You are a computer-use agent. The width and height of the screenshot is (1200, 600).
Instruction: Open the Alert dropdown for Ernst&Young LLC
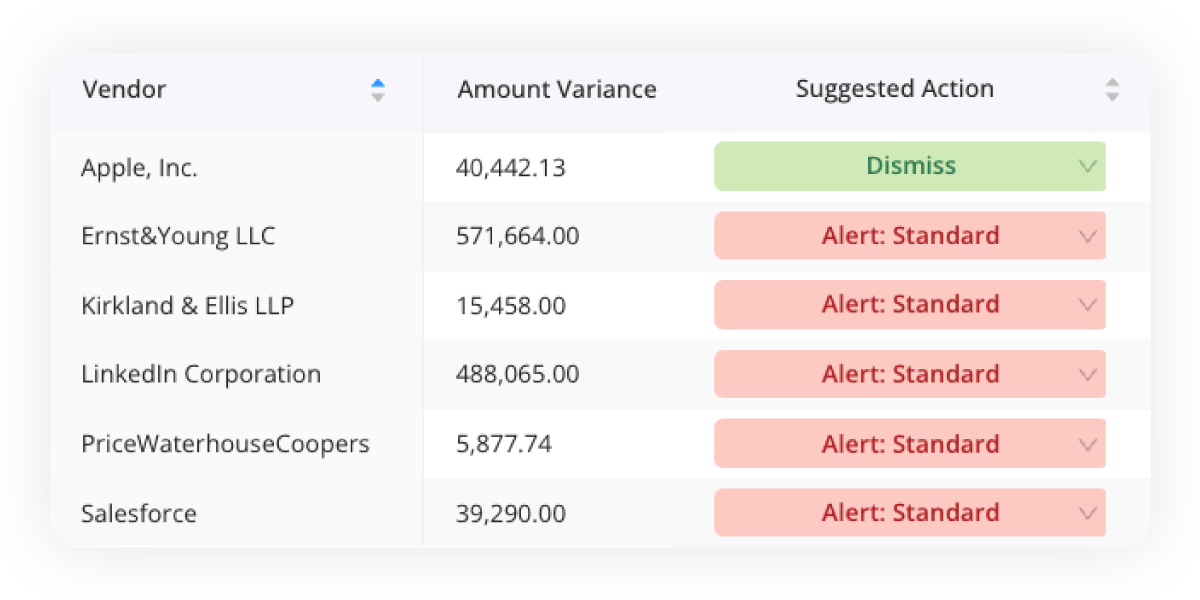pos(910,236)
